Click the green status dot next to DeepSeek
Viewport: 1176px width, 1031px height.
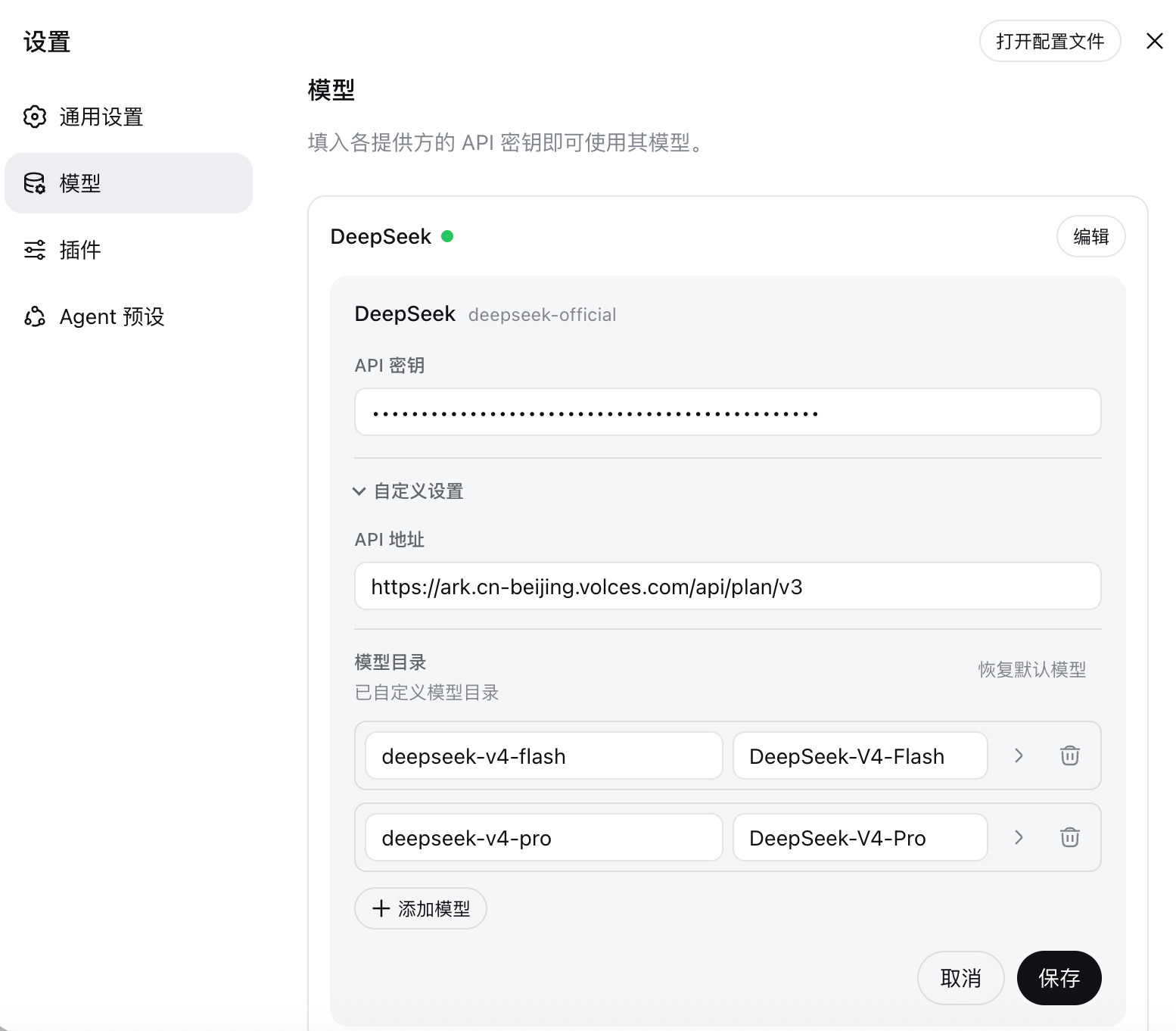click(x=447, y=236)
